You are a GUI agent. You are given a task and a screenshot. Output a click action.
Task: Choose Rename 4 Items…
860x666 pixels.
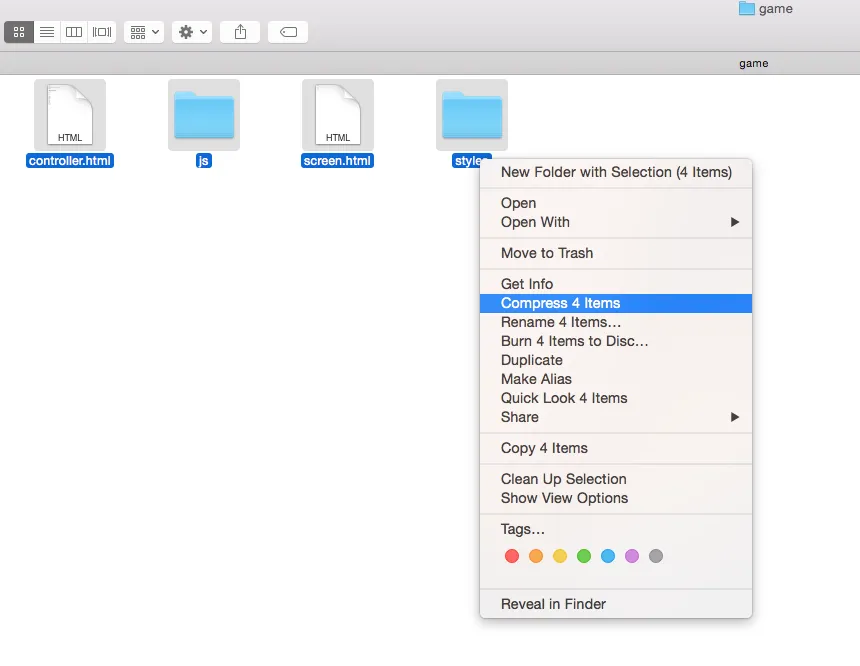(x=616, y=322)
